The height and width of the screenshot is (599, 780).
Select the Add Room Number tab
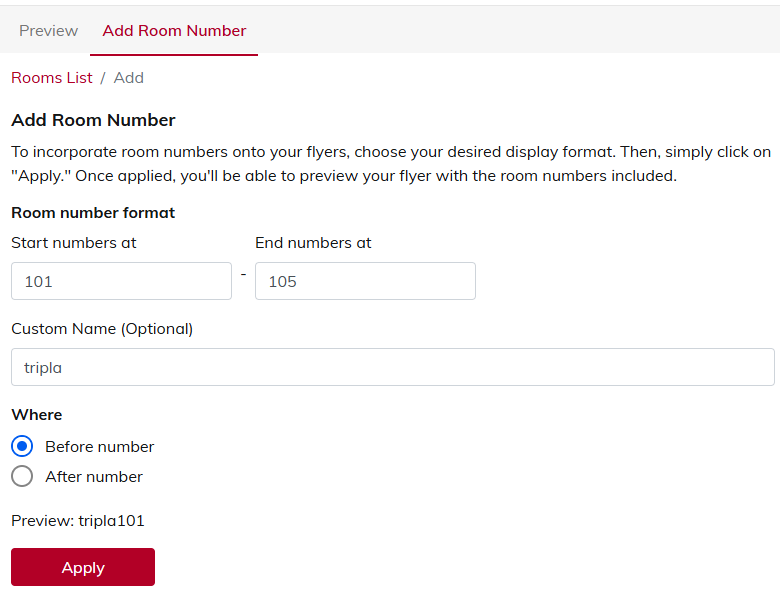[174, 31]
